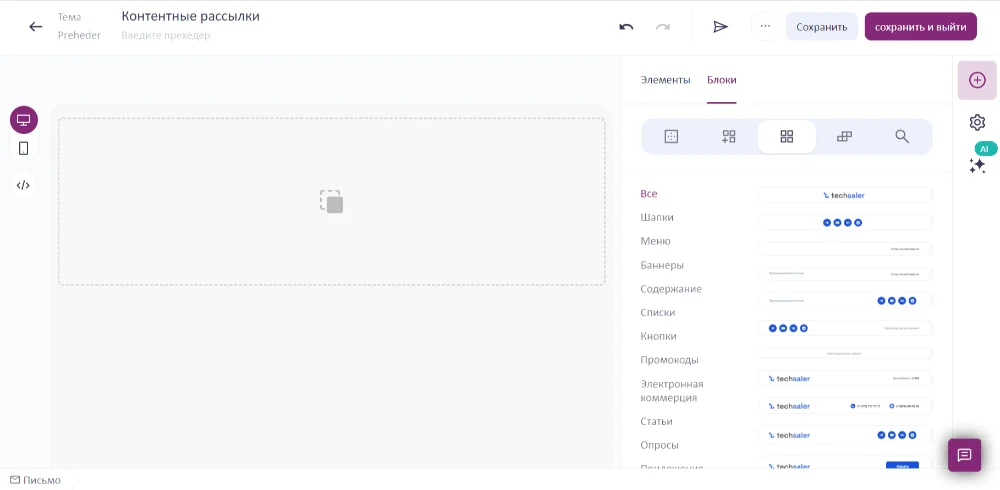Viewport: 1000px width, 490px height.
Task: Select the Электронная коммерция category
Action: click(672, 390)
